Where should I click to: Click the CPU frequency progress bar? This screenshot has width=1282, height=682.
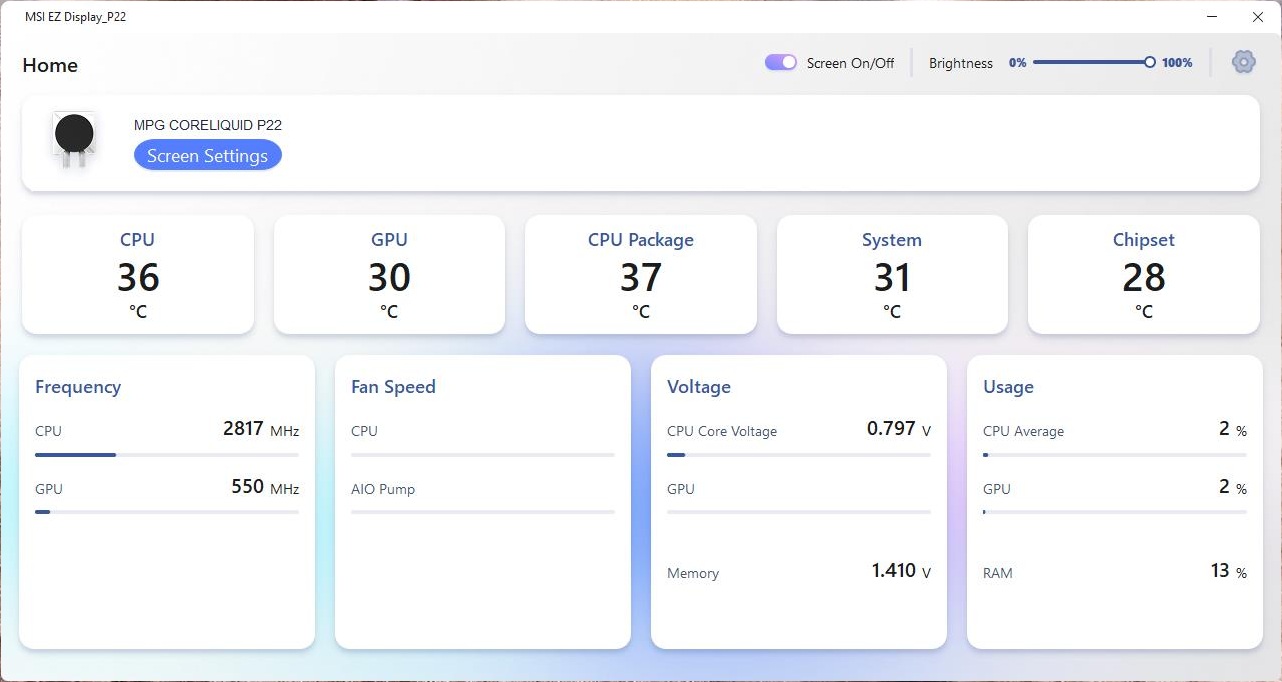pos(167,455)
